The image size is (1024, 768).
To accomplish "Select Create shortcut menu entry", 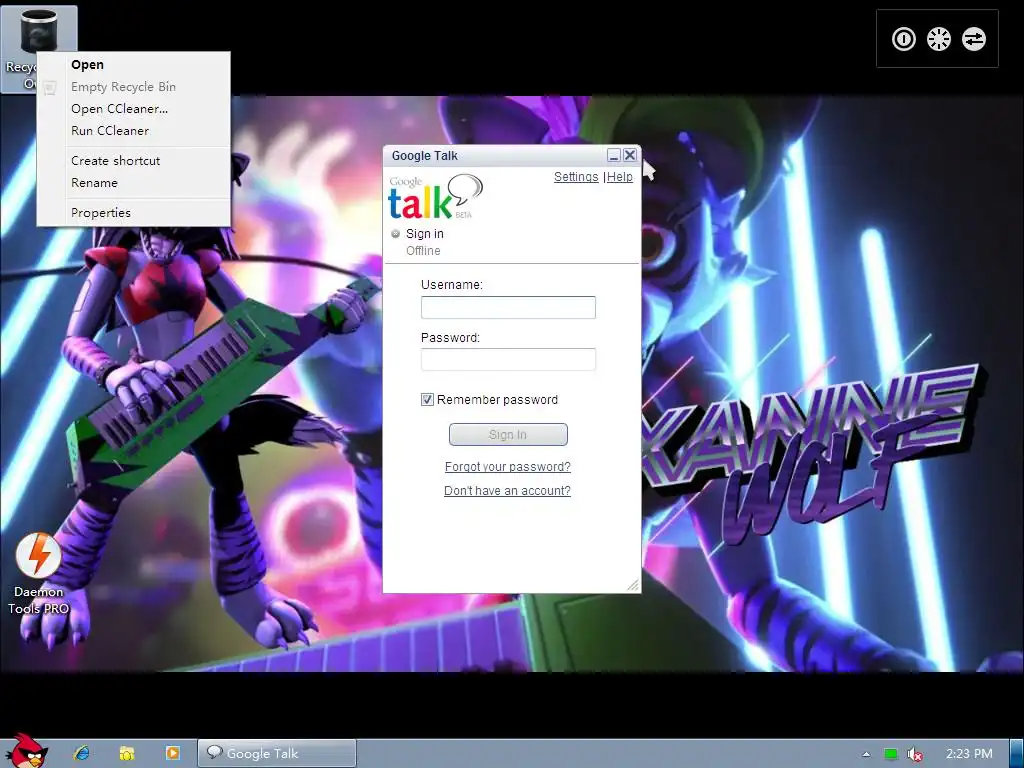I will (133, 161).
